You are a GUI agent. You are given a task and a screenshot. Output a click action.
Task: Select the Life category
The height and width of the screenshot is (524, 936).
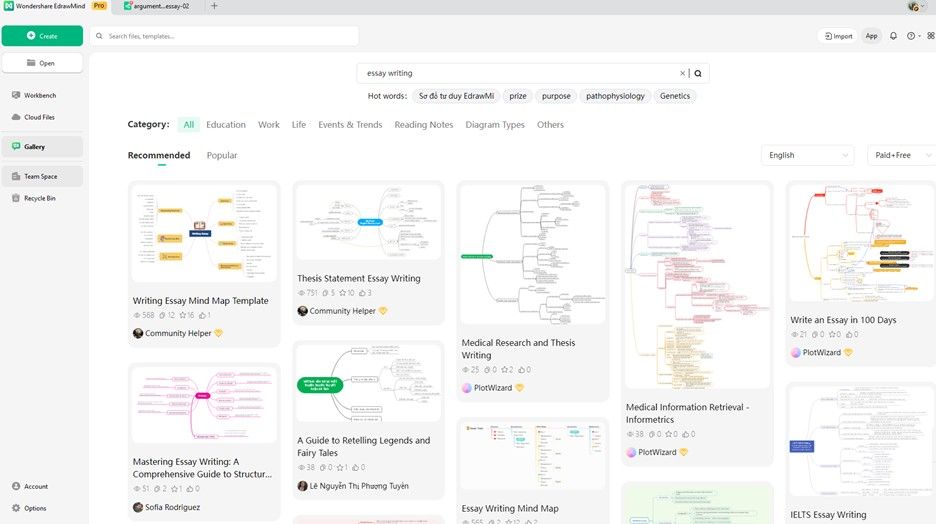298,125
